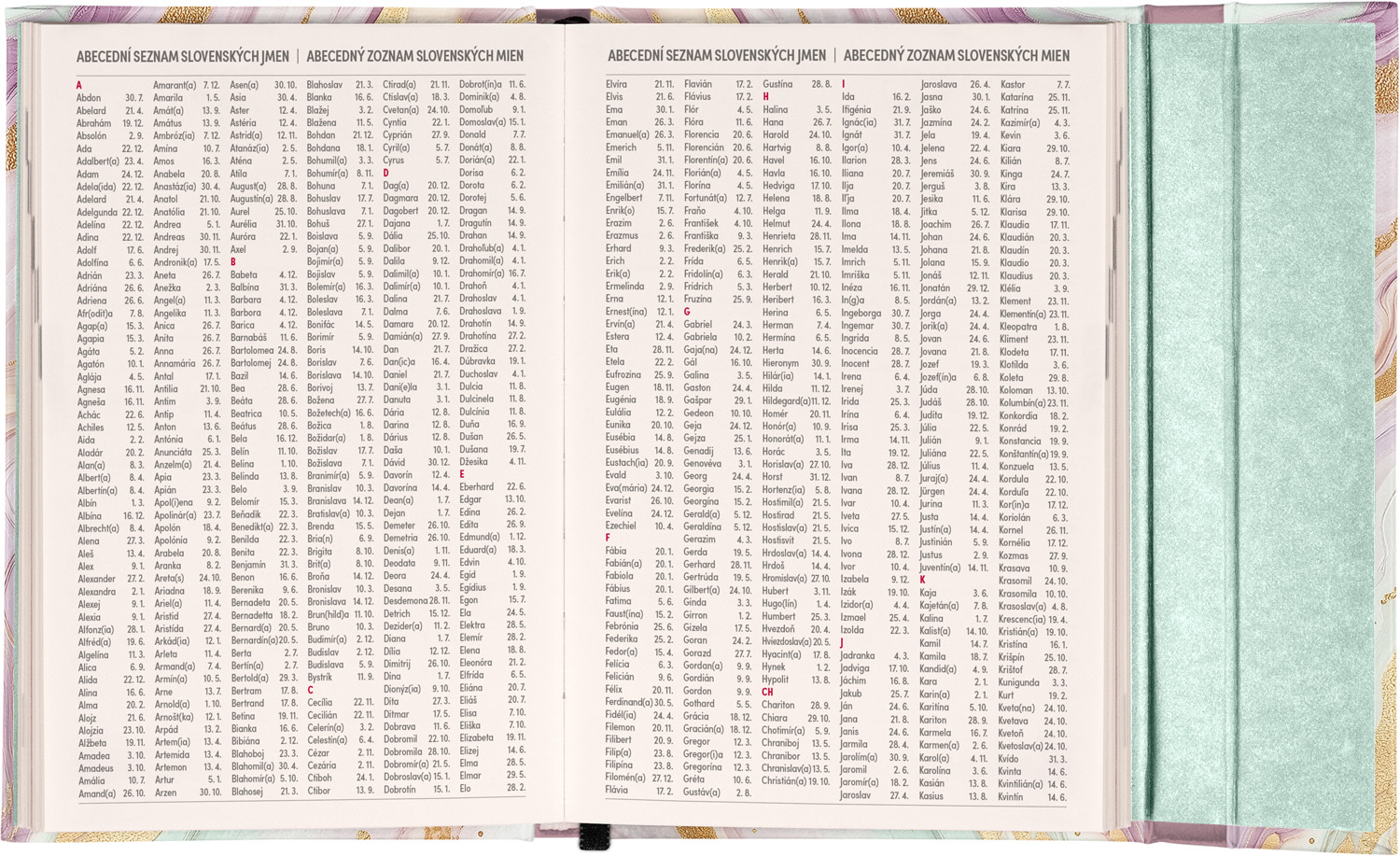Click 'Abecední seznam slovenských jmen' on left page
This screenshot has height=856, width=1400.
coord(183,56)
